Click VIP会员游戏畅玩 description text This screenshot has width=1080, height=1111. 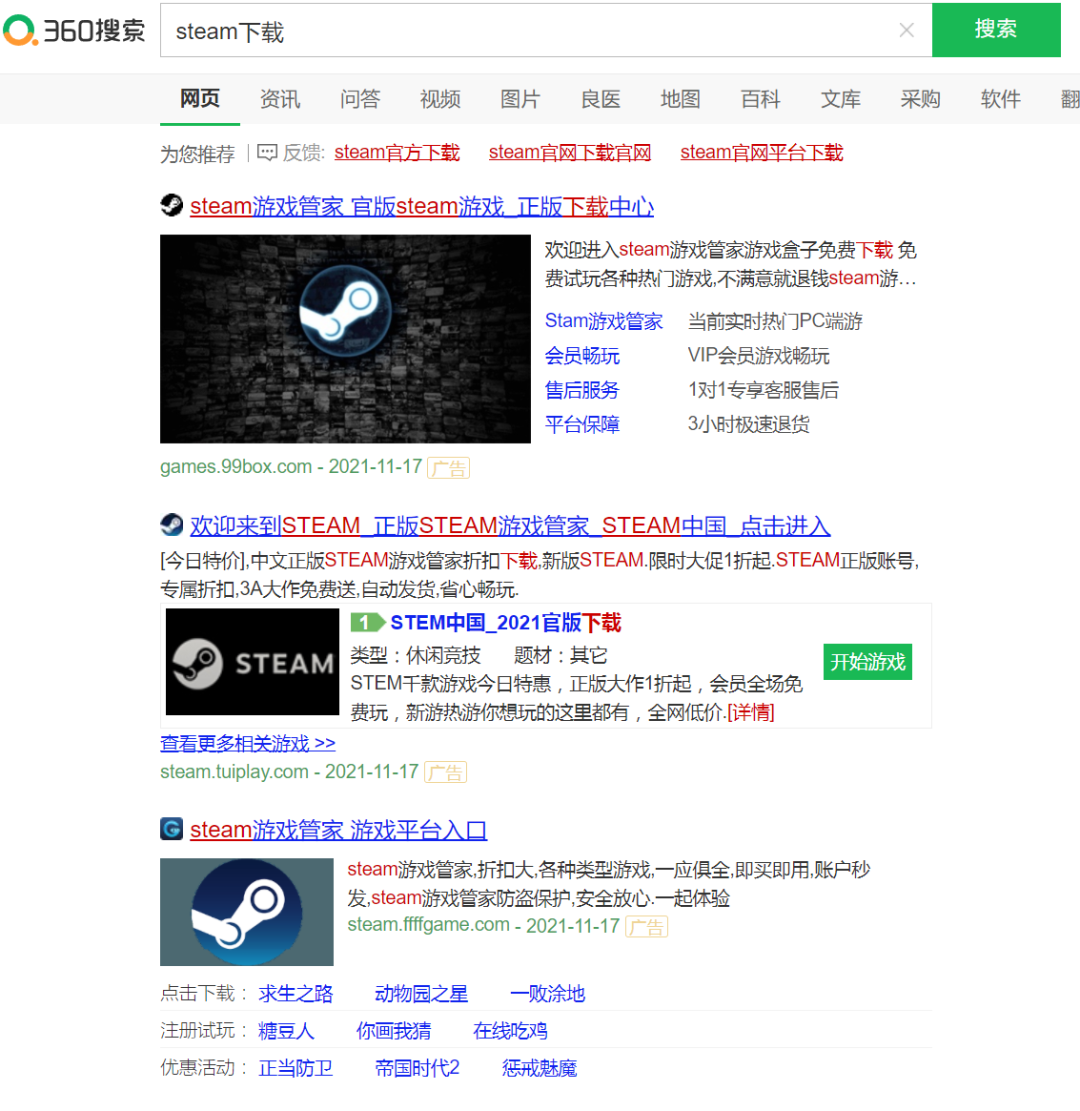click(x=758, y=355)
